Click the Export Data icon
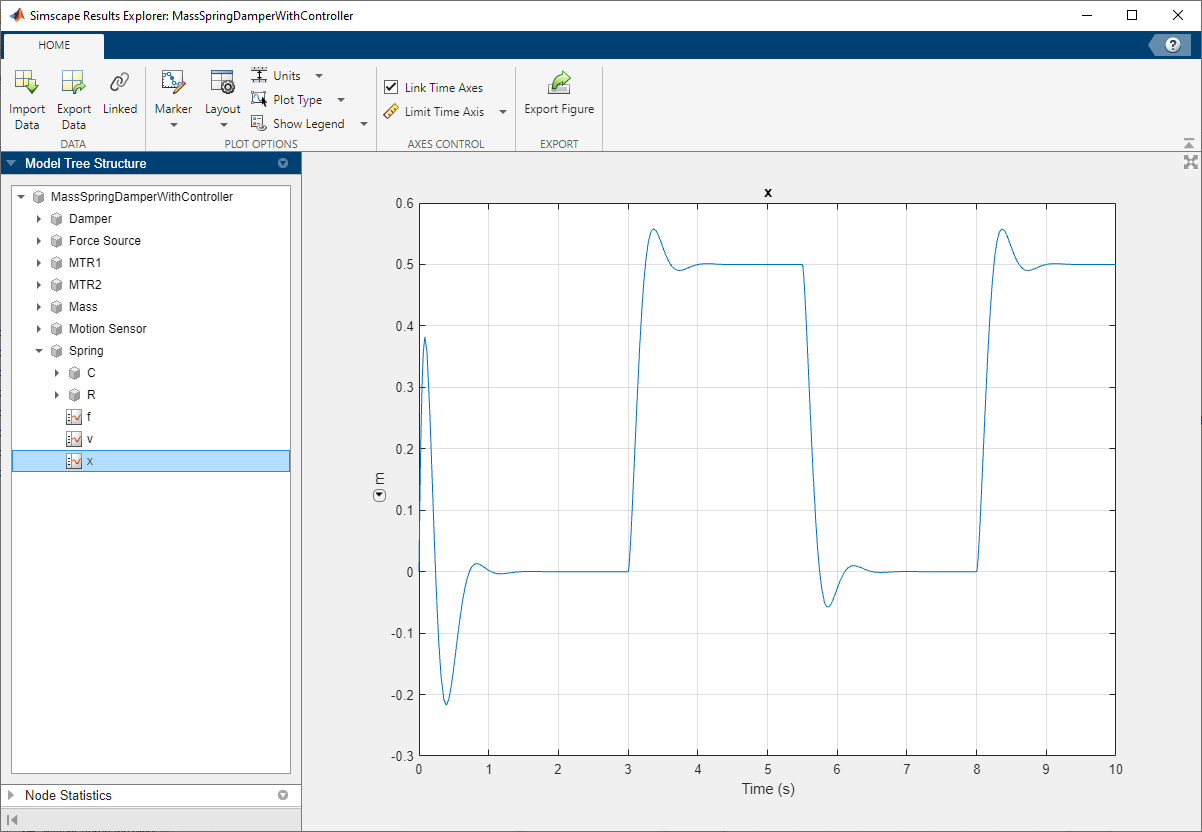This screenshot has height=832, width=1202. (73, 83)
